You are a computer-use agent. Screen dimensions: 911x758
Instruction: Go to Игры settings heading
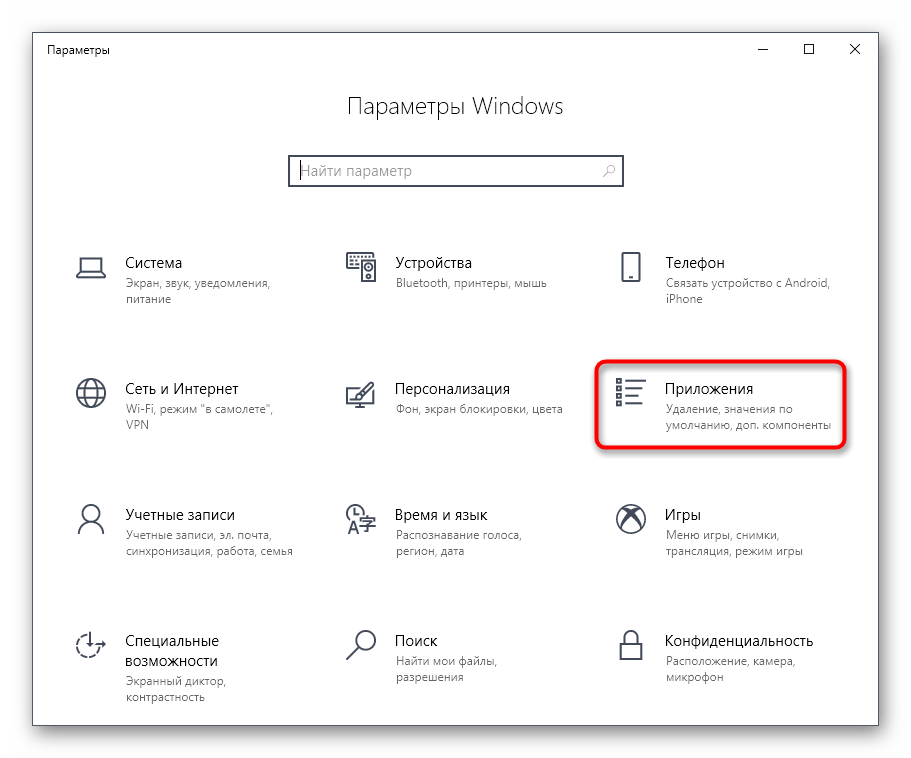tap(683, 515)
